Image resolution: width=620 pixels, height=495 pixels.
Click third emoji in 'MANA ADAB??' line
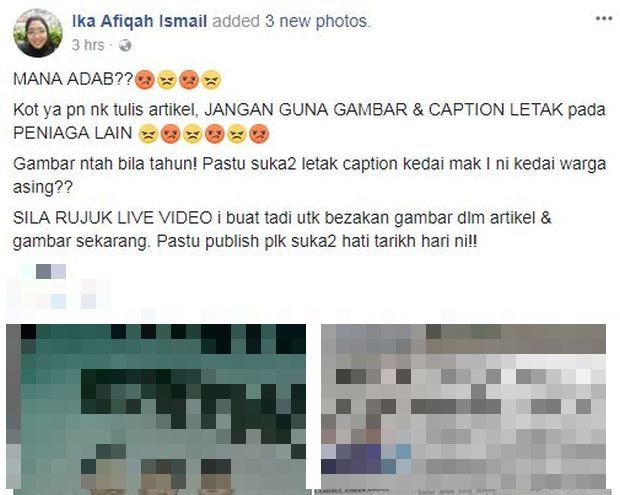tap(189, 79)
